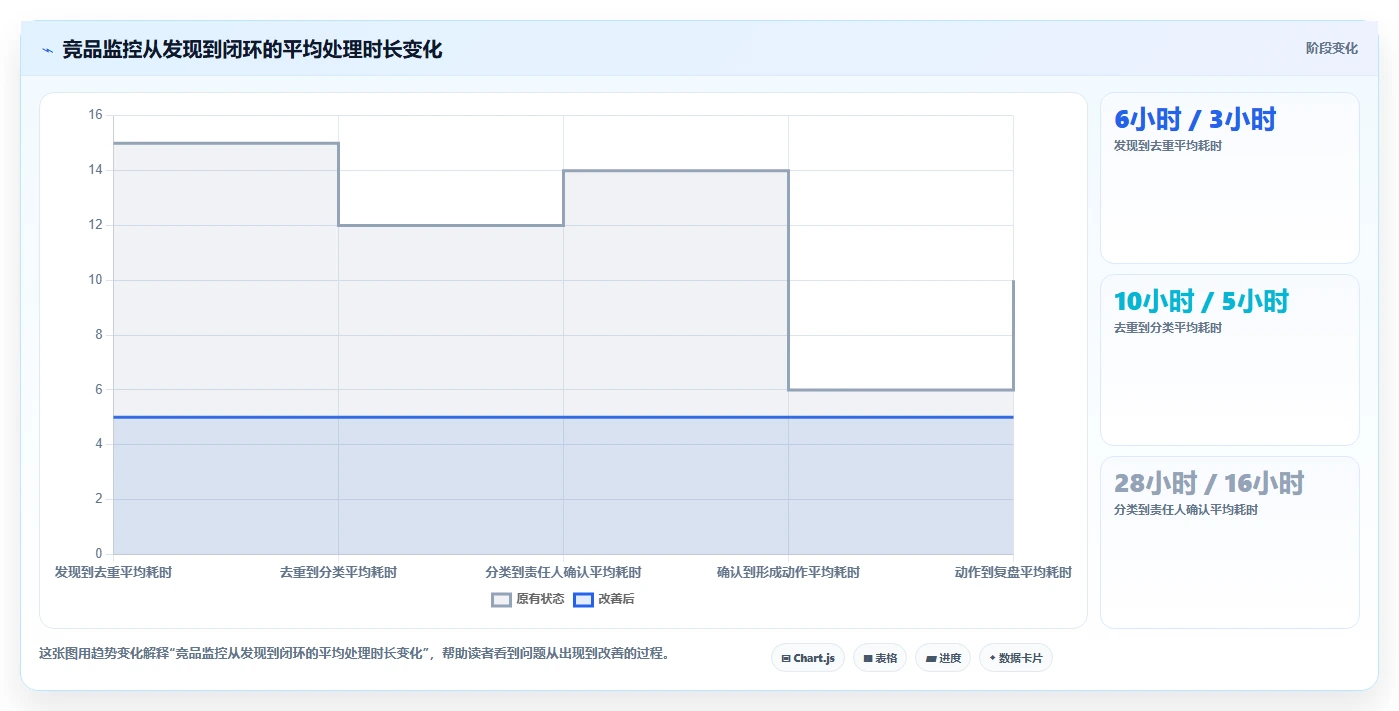The image size is (1399, 711).
Task: Click the 数据卡片 tag chip
Action: coord(1016,658)
